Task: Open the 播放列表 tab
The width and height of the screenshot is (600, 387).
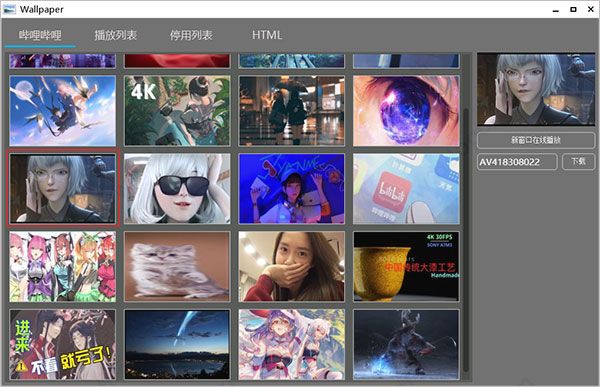Action: 116,36
